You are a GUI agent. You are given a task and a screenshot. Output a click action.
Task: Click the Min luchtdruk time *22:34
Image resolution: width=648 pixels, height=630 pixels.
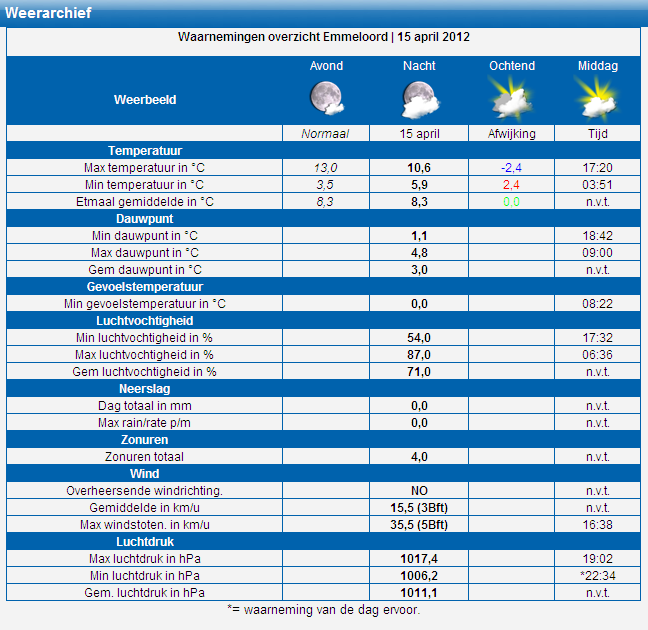click(597, 576)
